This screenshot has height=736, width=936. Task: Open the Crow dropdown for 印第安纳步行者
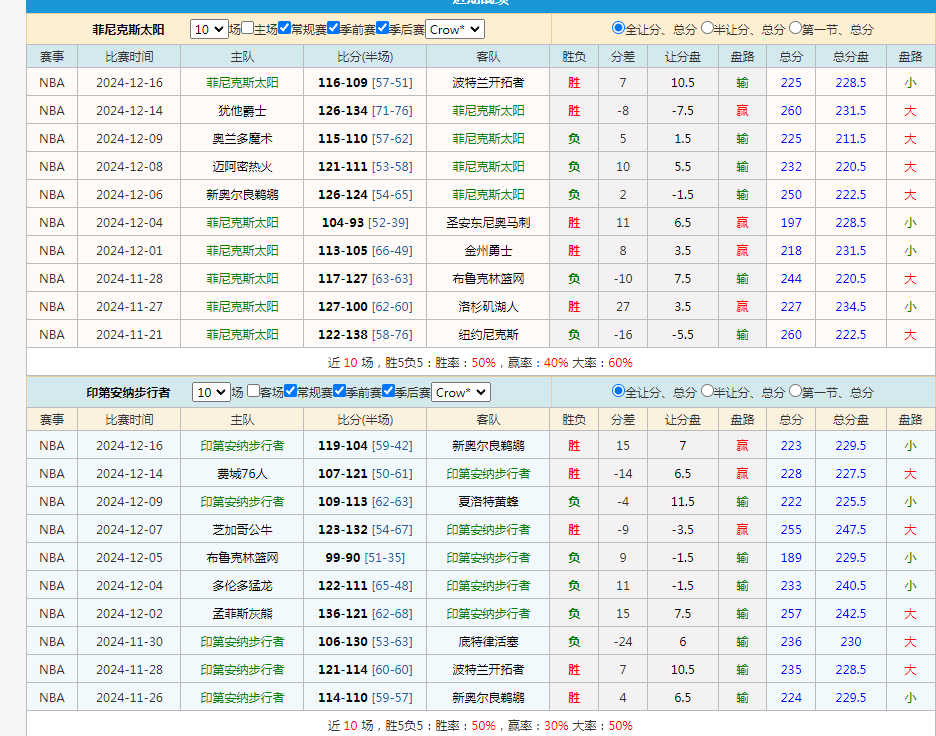(460, 392)
